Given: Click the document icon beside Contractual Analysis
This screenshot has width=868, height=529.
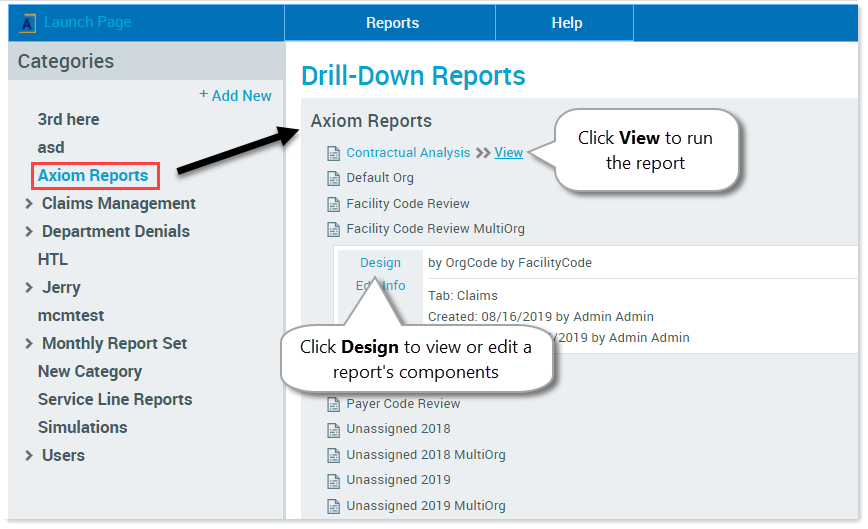Looking at the screenshot, I should (334, 153).
